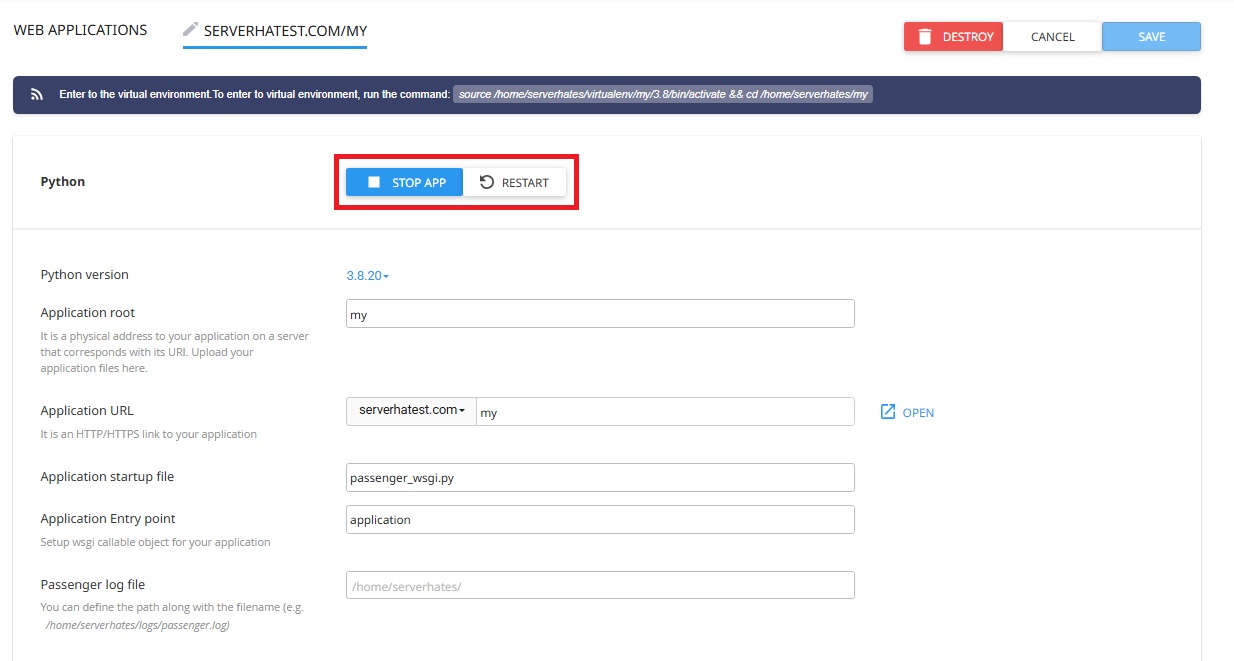Click the Application startup file field
The width and height of the screenshot is (1234, 661).
pos(600,478)
